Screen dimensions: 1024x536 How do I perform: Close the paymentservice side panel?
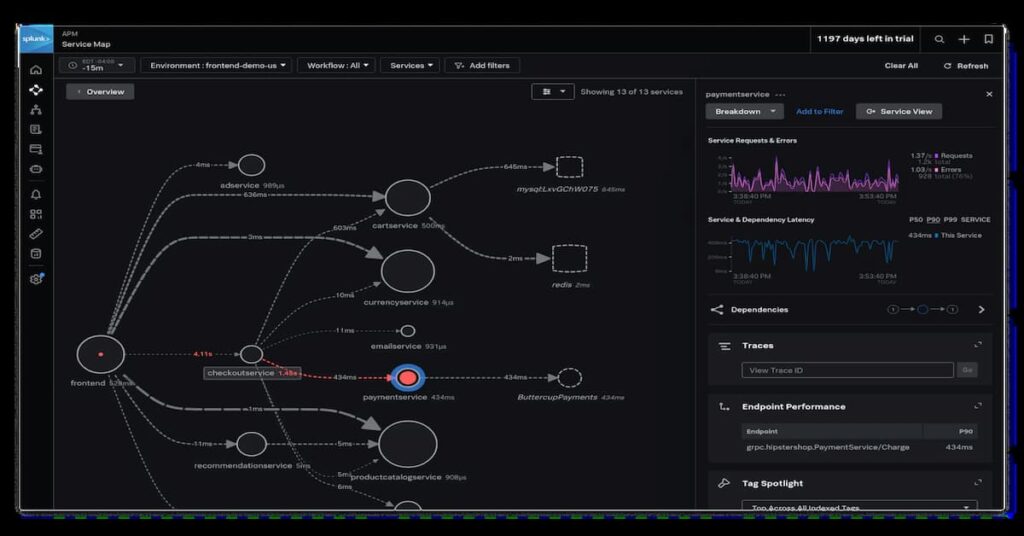989,94
